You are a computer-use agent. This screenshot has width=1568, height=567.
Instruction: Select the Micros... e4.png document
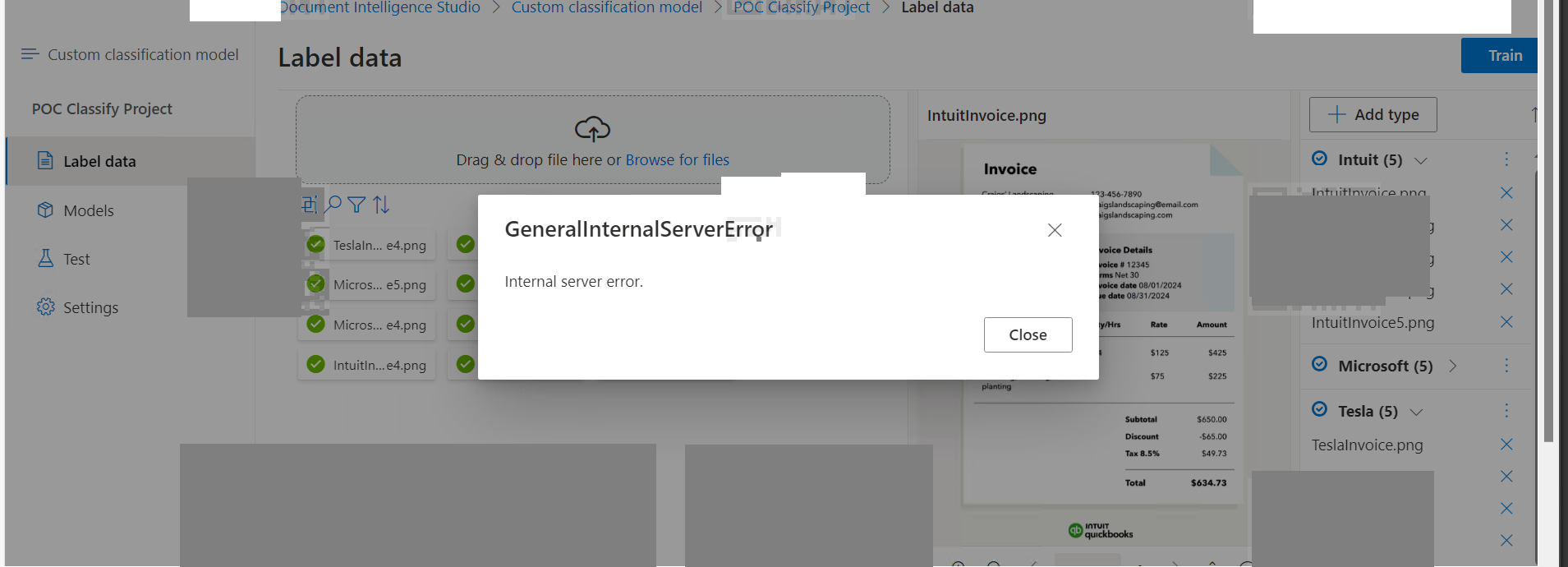[366, 325]
